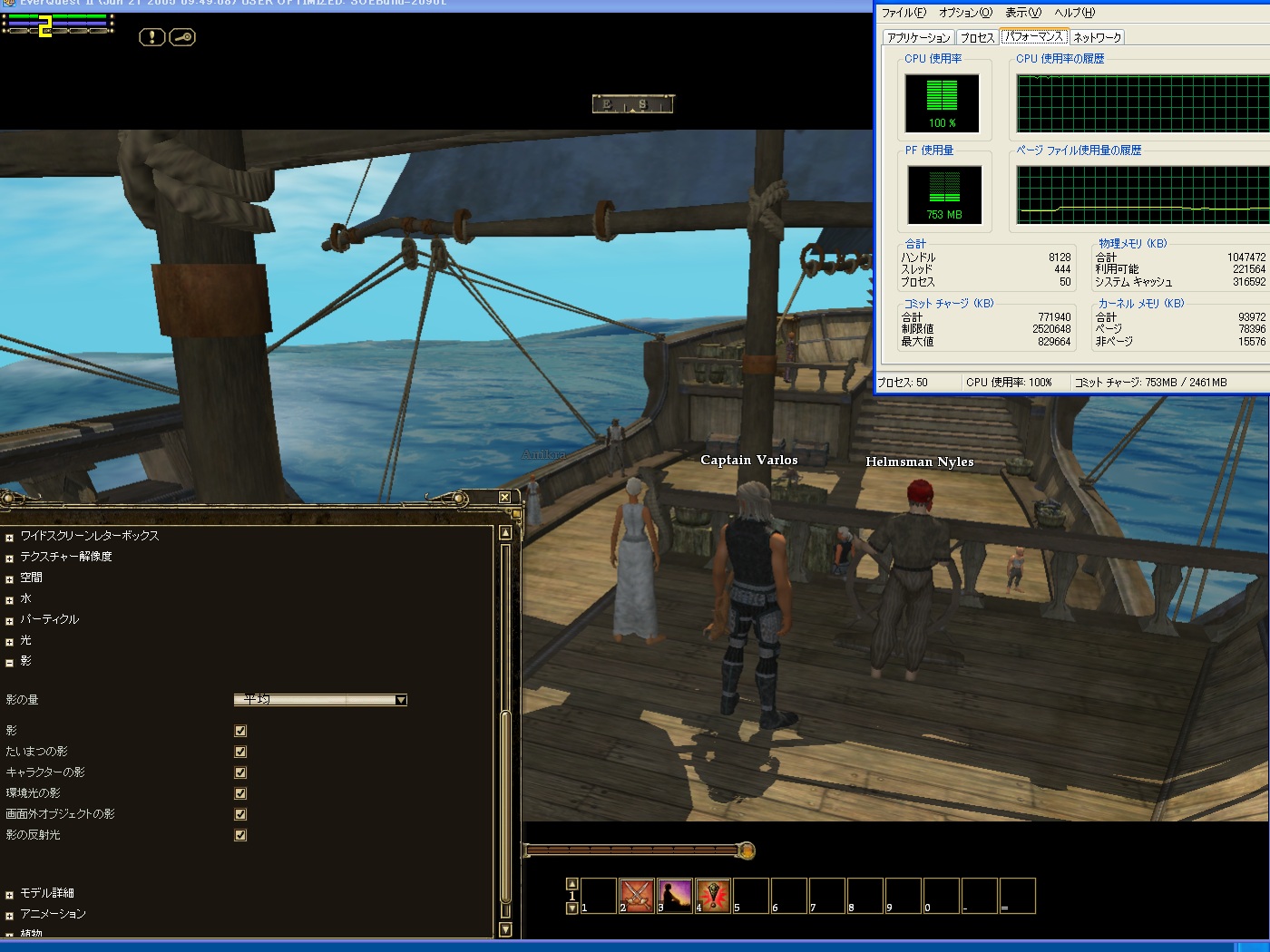Toggle the 環境光の影 ambient shadows checkbox

240,793
